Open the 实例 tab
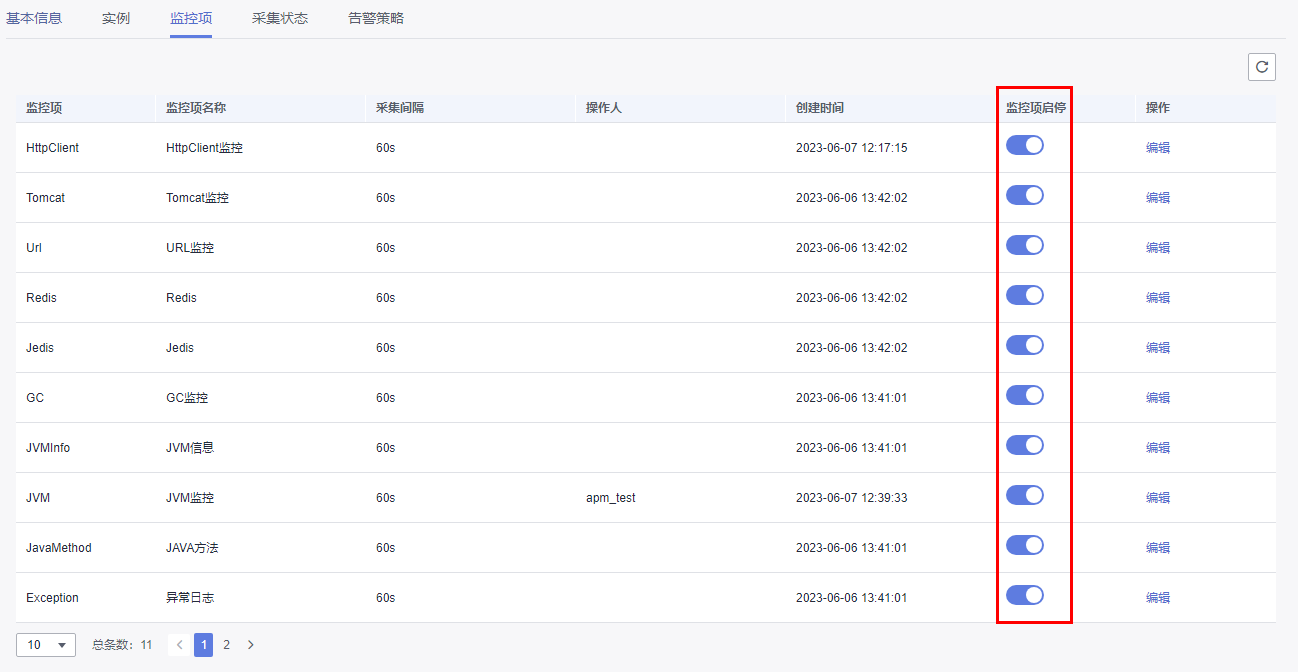The image size is (1298, 672). pos(115,17)
